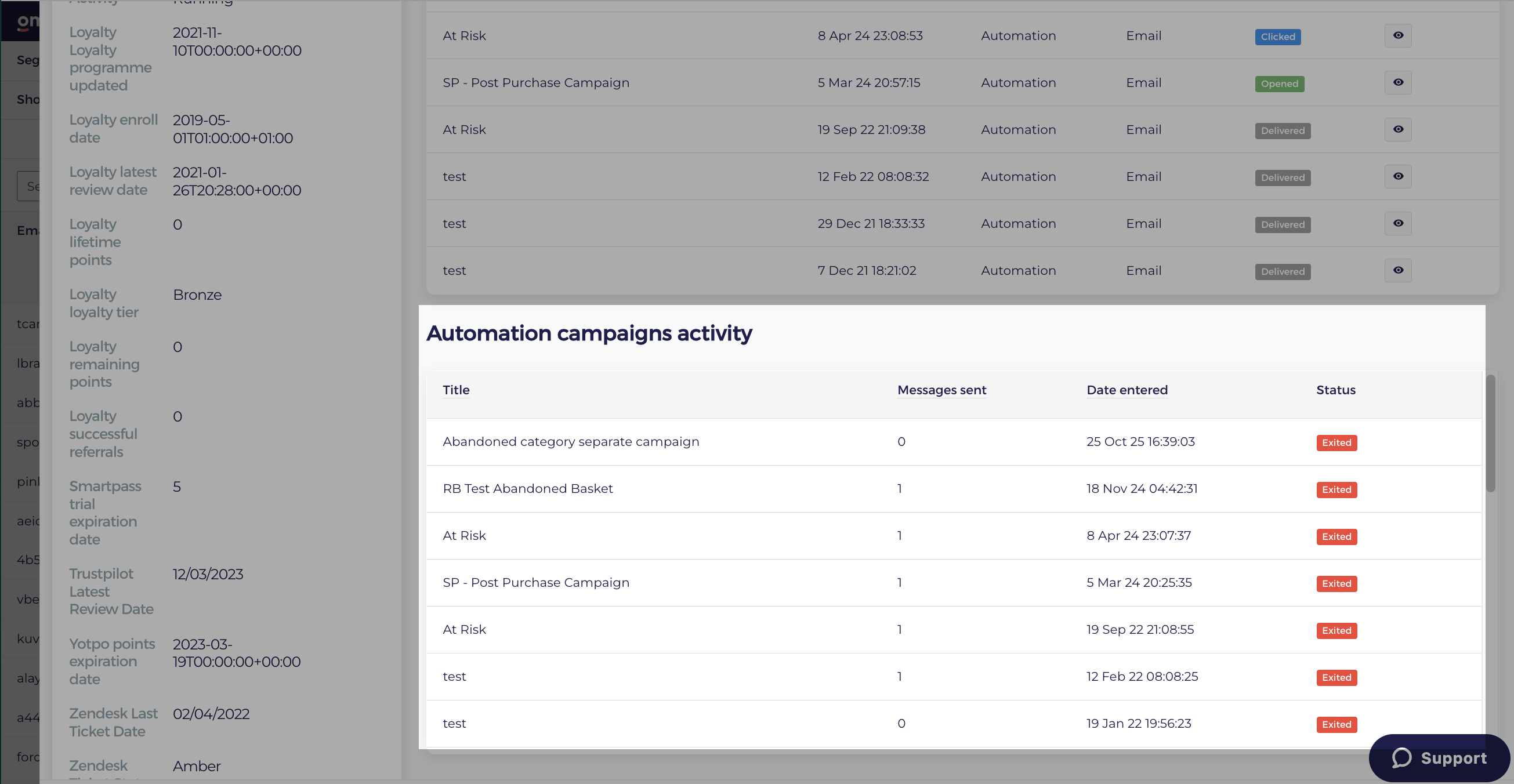Sort by Messages sent column
The height and width of the screenshot is (784, 1514).
coord(941,390)
